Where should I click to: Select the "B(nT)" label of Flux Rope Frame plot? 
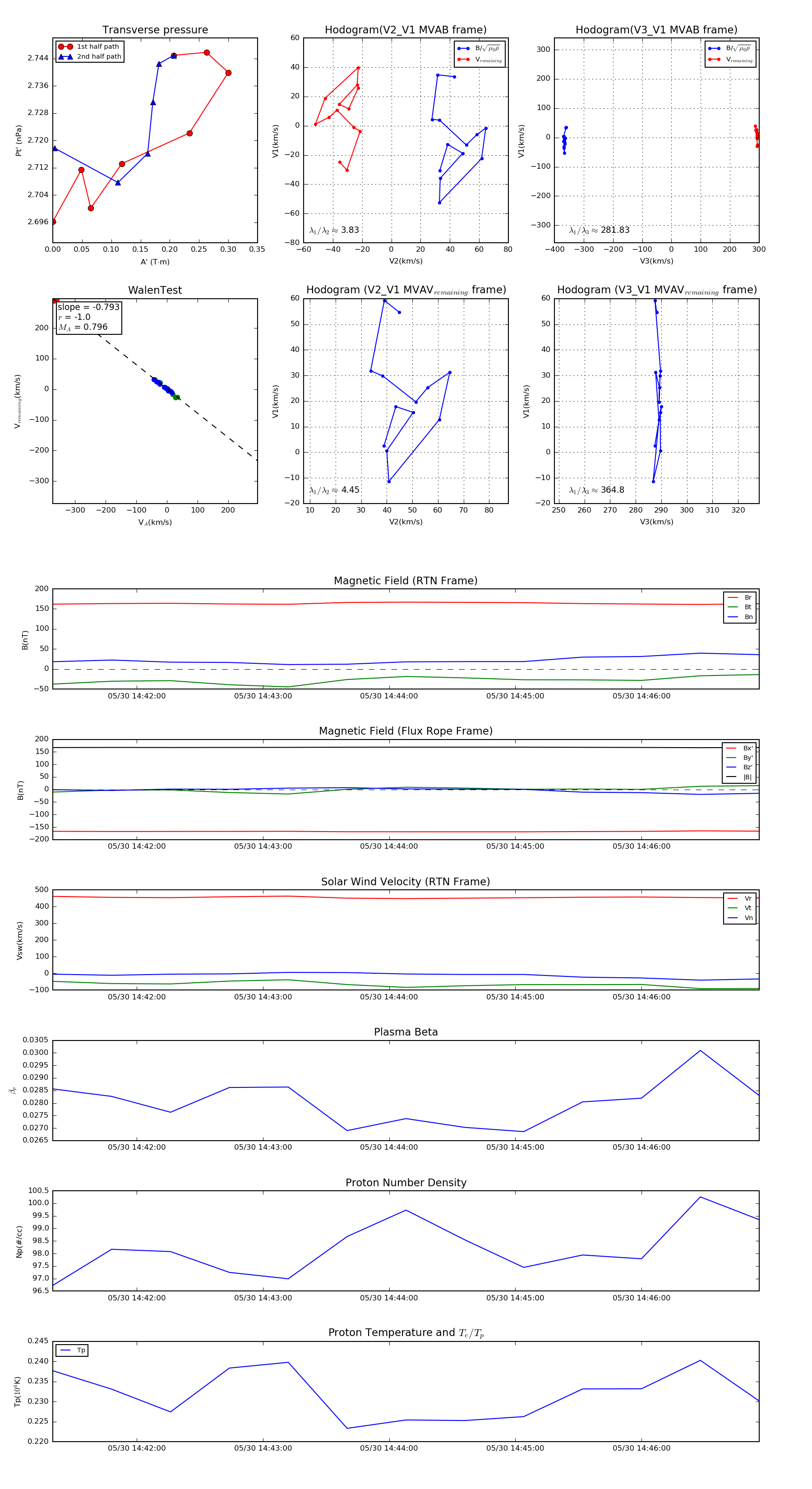(x=20, y=790)
